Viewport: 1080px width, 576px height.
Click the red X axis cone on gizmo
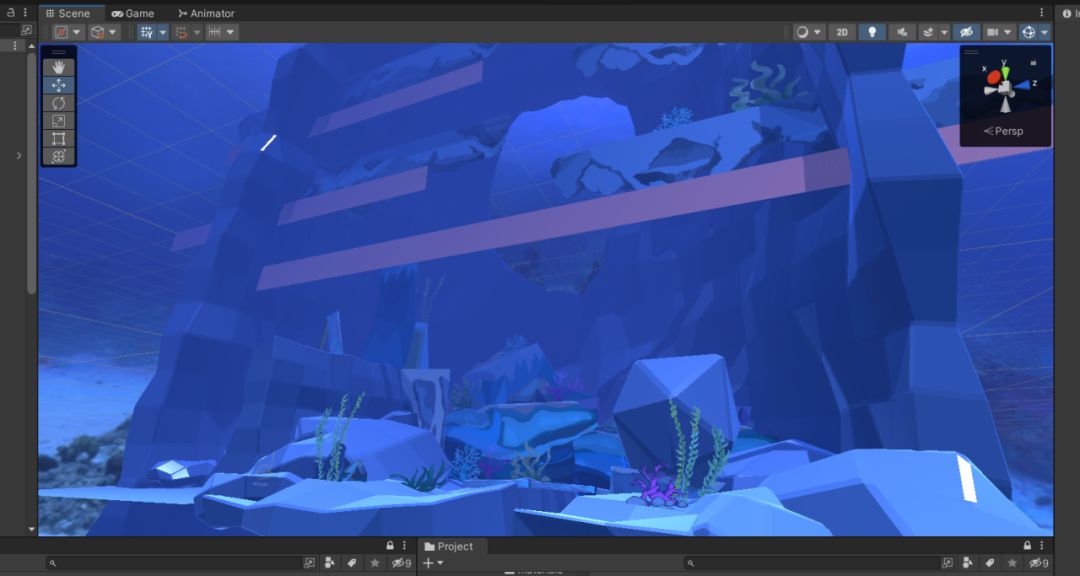click(993, 78)
